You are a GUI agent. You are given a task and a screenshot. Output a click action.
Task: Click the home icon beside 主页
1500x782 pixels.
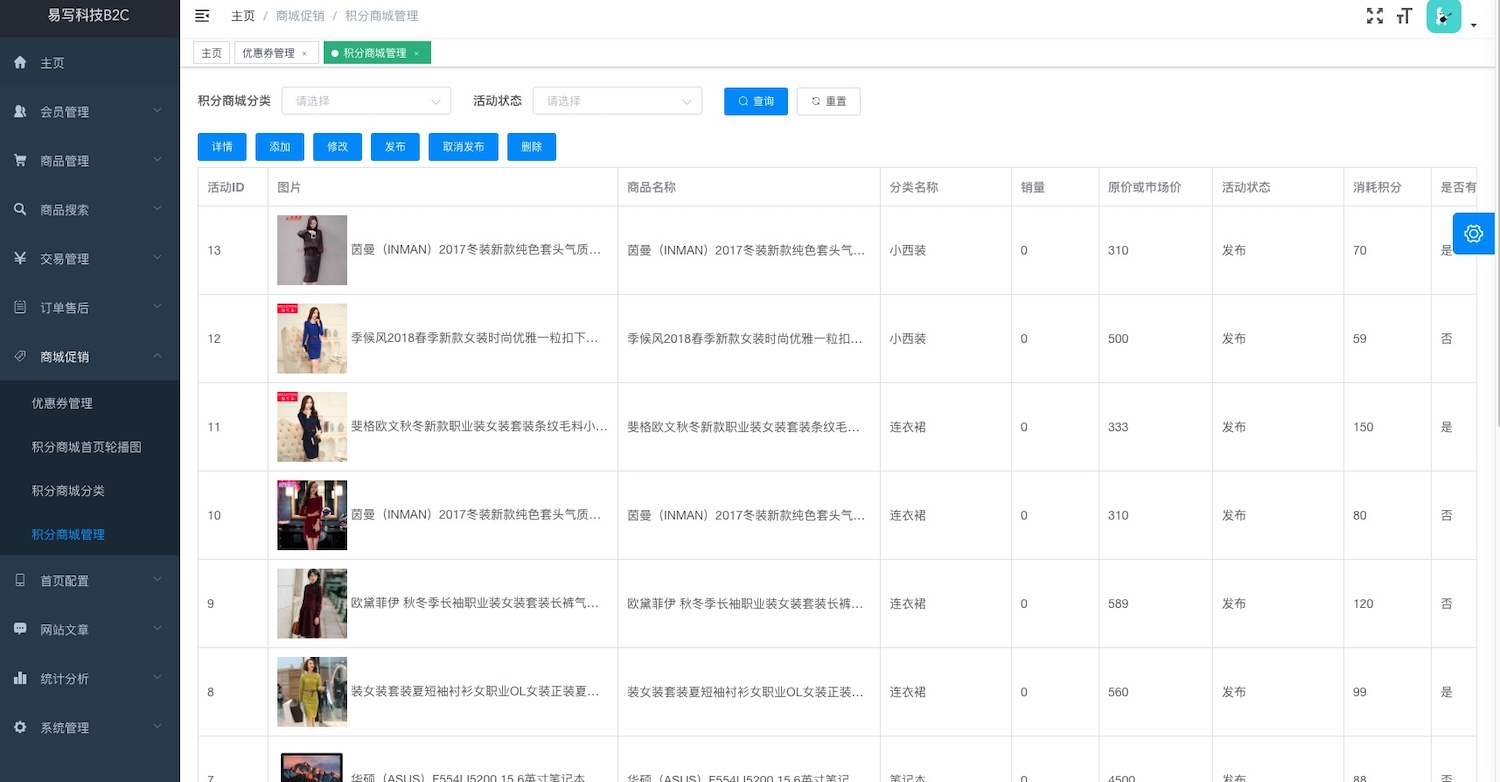(20, 63)
